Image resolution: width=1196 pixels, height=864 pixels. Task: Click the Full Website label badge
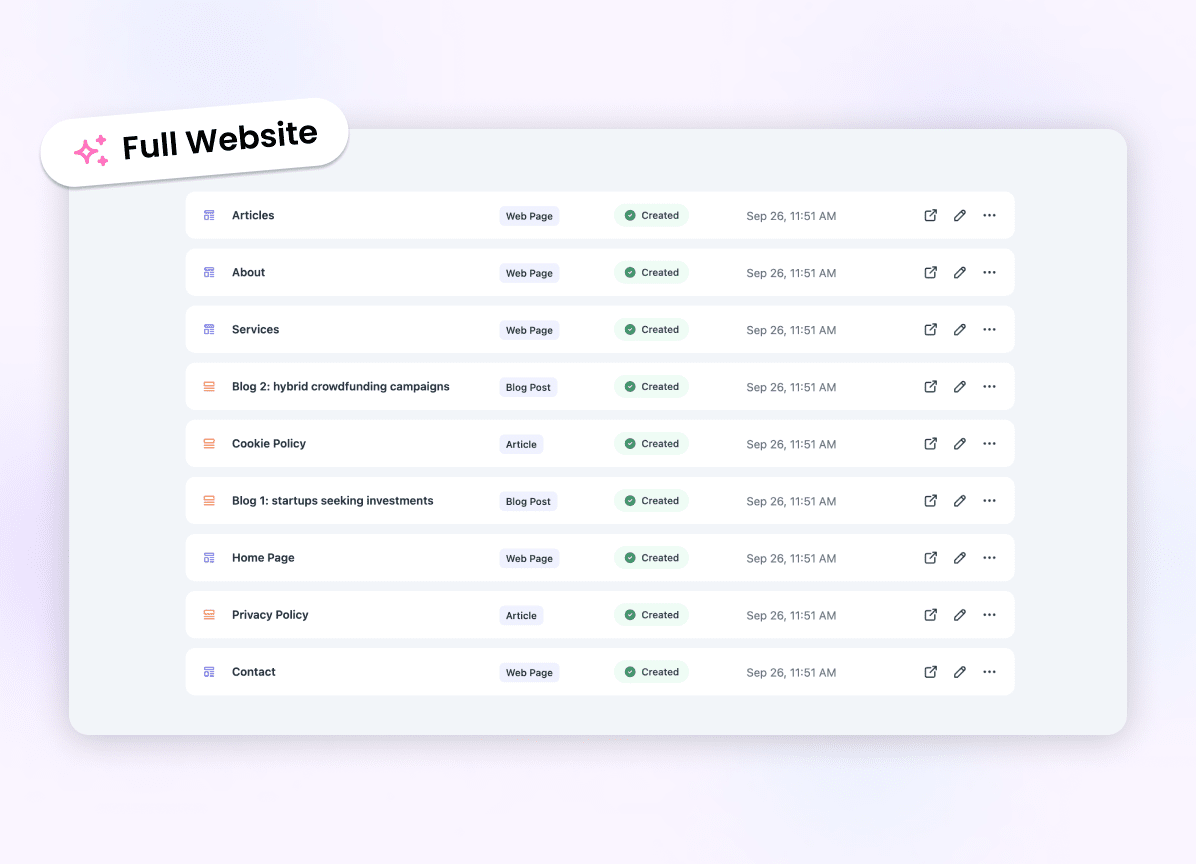(x=195, y=142)
